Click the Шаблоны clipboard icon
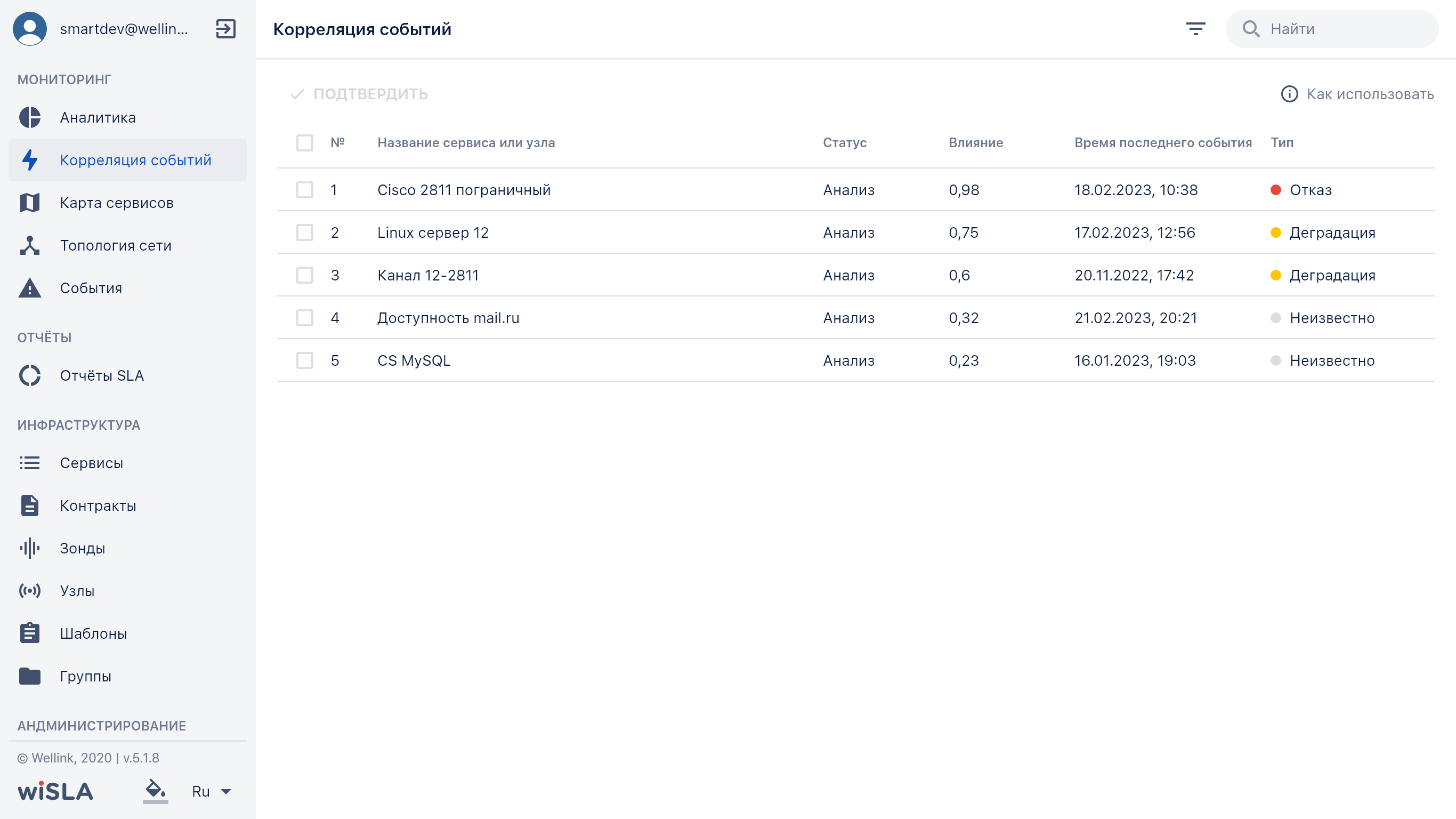This screenshot has height=819, width=1456. click(30, 633)
